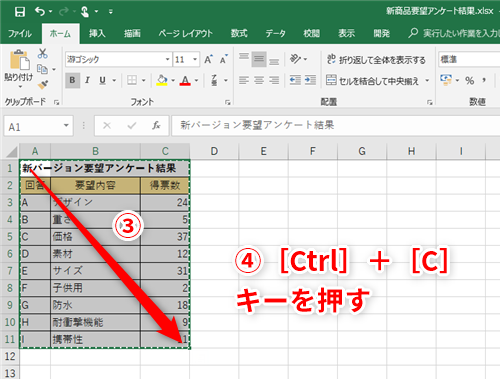
Task: Click the formula bar text field
Action: point(335,125)
